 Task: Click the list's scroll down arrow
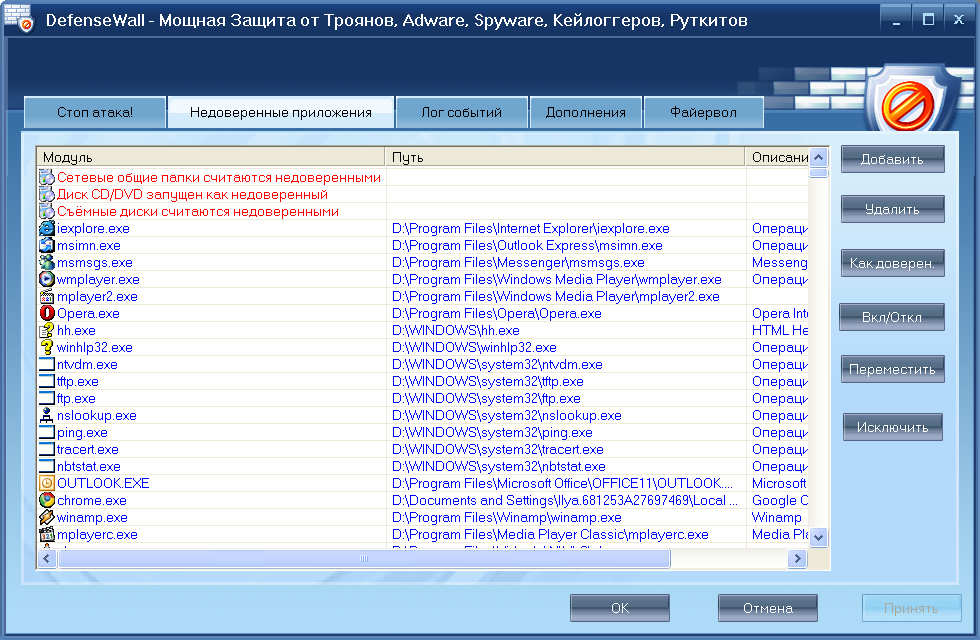[x=819, y=537]
